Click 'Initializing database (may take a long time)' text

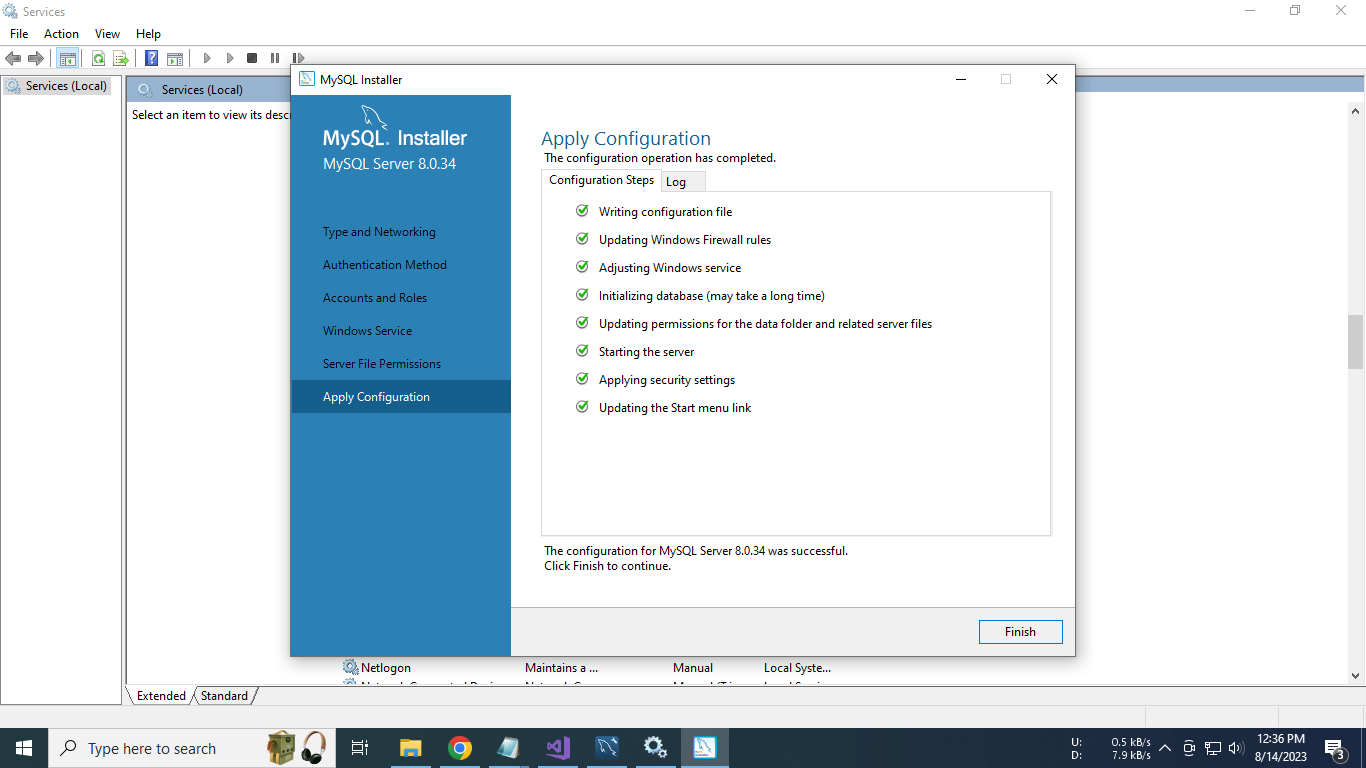tap(712, 296)
